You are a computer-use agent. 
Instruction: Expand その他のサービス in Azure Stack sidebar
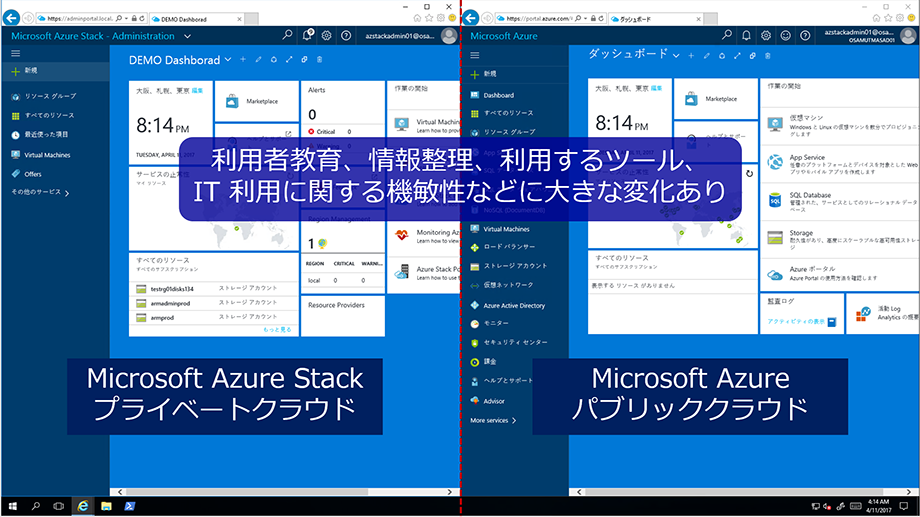pos(40,192)
